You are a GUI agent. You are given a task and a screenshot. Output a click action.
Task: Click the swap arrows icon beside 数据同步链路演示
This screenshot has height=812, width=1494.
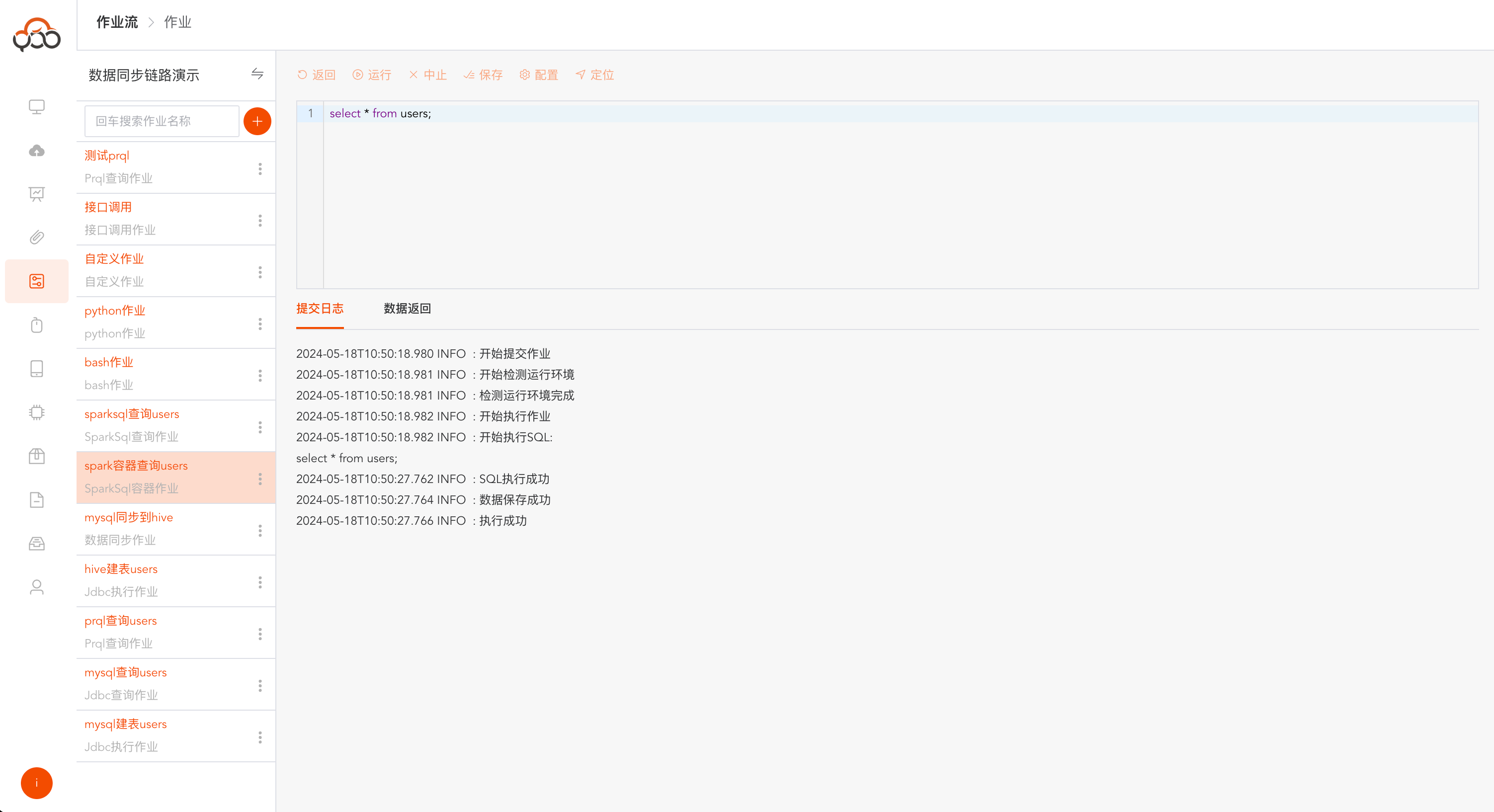point(257,74)
